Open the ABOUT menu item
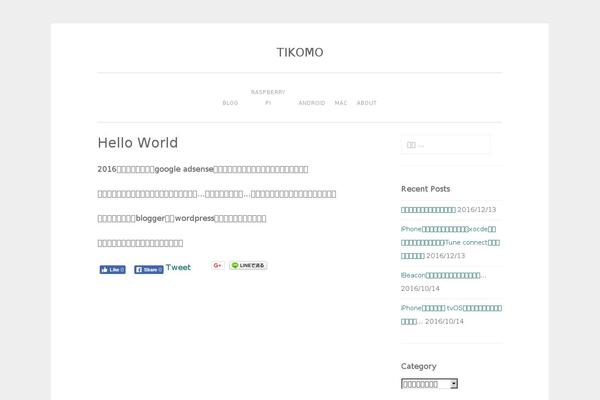The image size is (600, 400). pos(367,103)
